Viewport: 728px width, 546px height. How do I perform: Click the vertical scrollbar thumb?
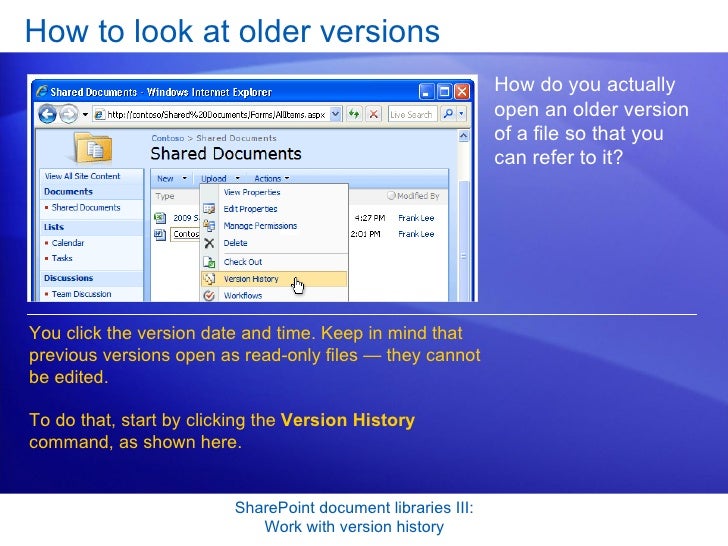463,241
